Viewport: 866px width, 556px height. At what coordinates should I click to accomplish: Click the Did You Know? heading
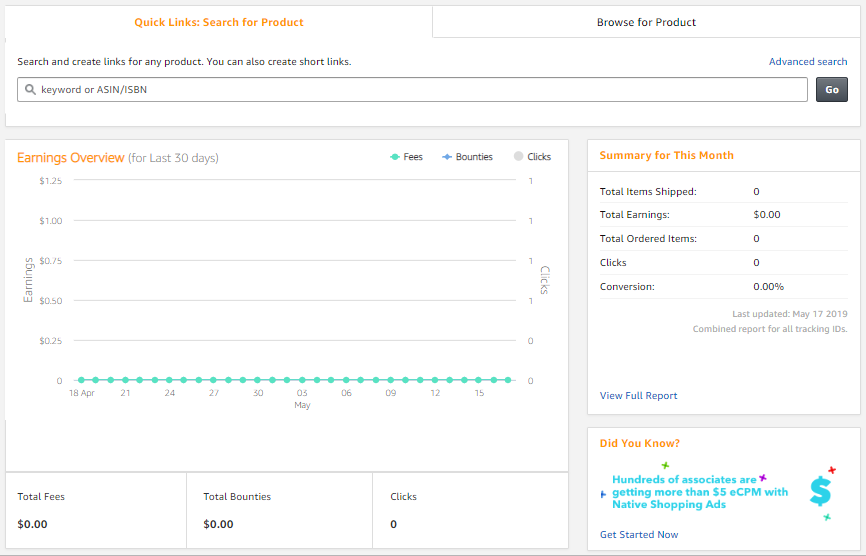640,443
